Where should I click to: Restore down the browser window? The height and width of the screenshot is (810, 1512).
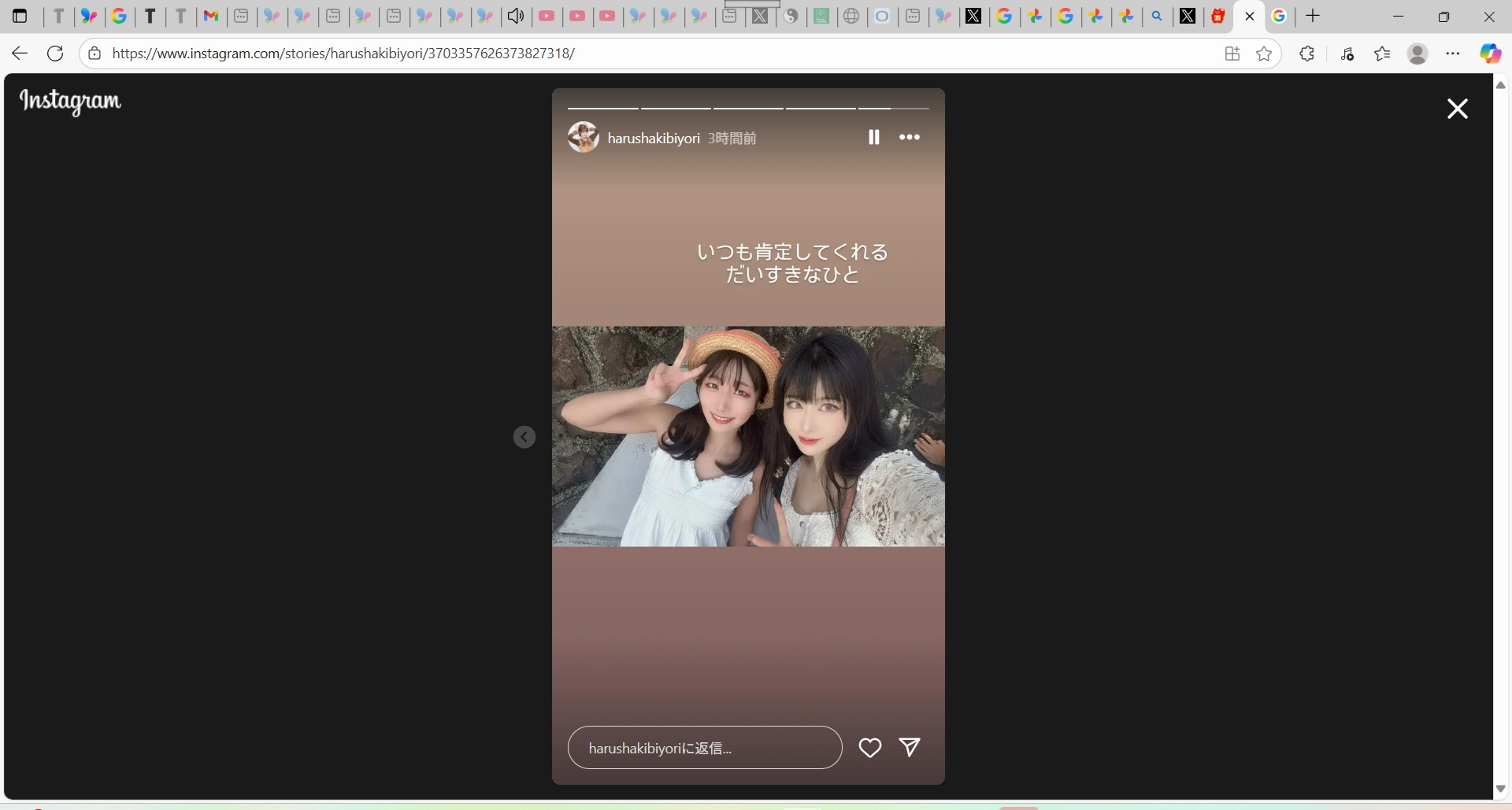tap(1443, 16)
